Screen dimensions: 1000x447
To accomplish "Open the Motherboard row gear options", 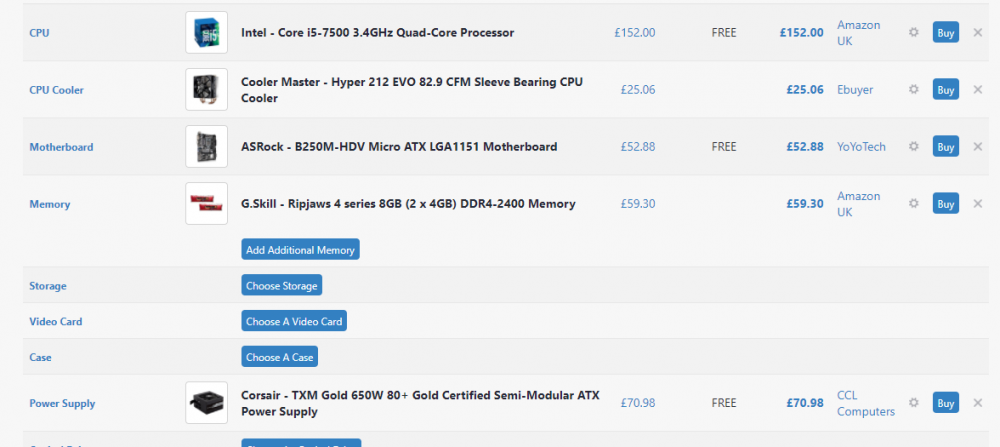I will point(913,146).
